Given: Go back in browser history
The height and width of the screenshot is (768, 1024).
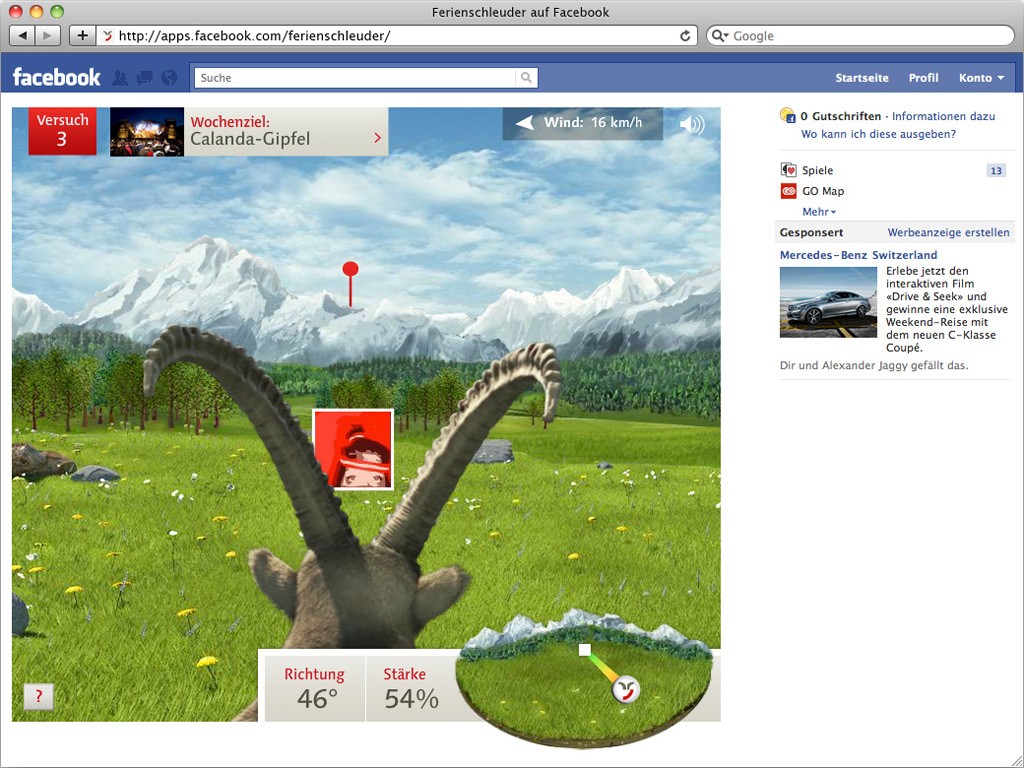Looking at the screenshot, I should pos(22,35).
